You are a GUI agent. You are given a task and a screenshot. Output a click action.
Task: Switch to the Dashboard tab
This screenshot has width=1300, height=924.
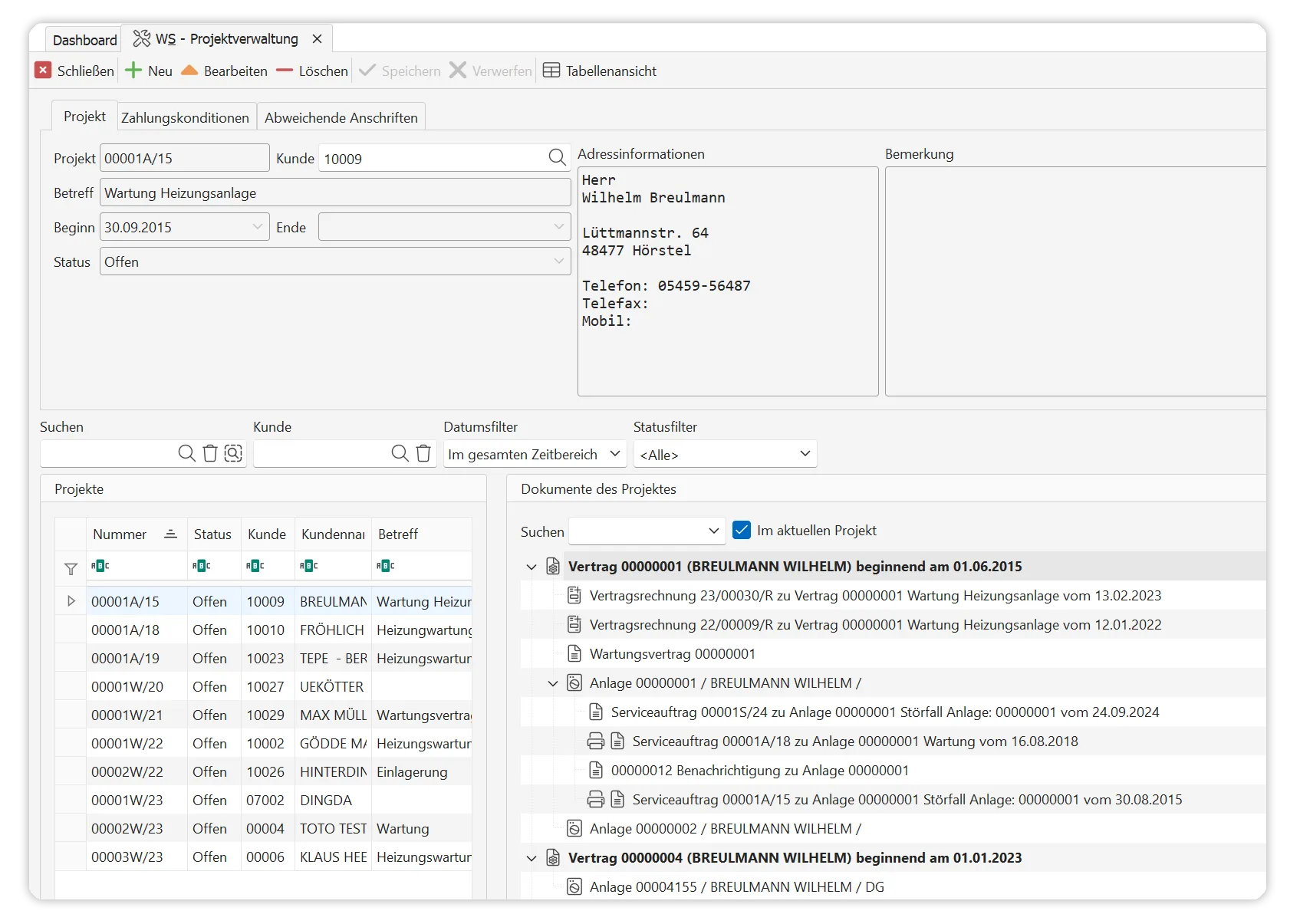click(x=84, y=40)
